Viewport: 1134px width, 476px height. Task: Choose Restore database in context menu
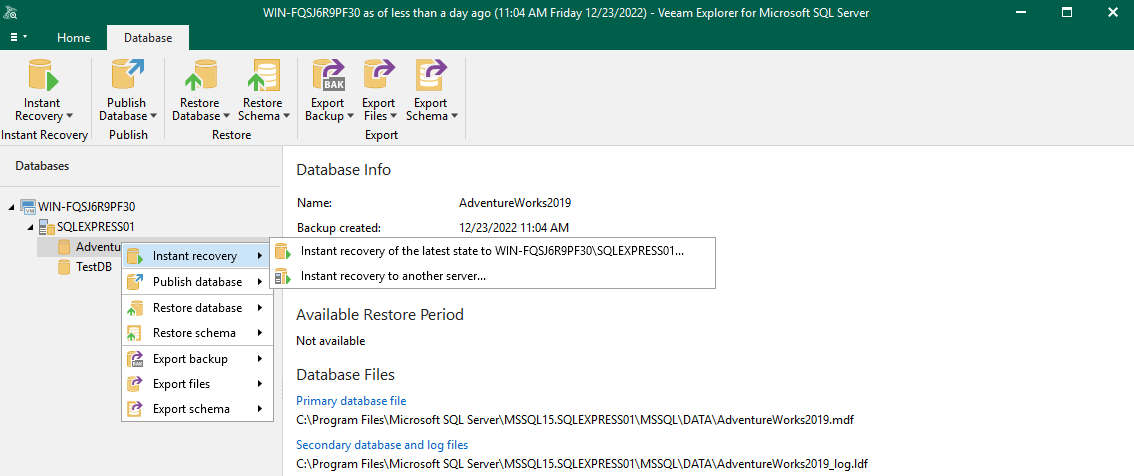click(x=197, y=308)
